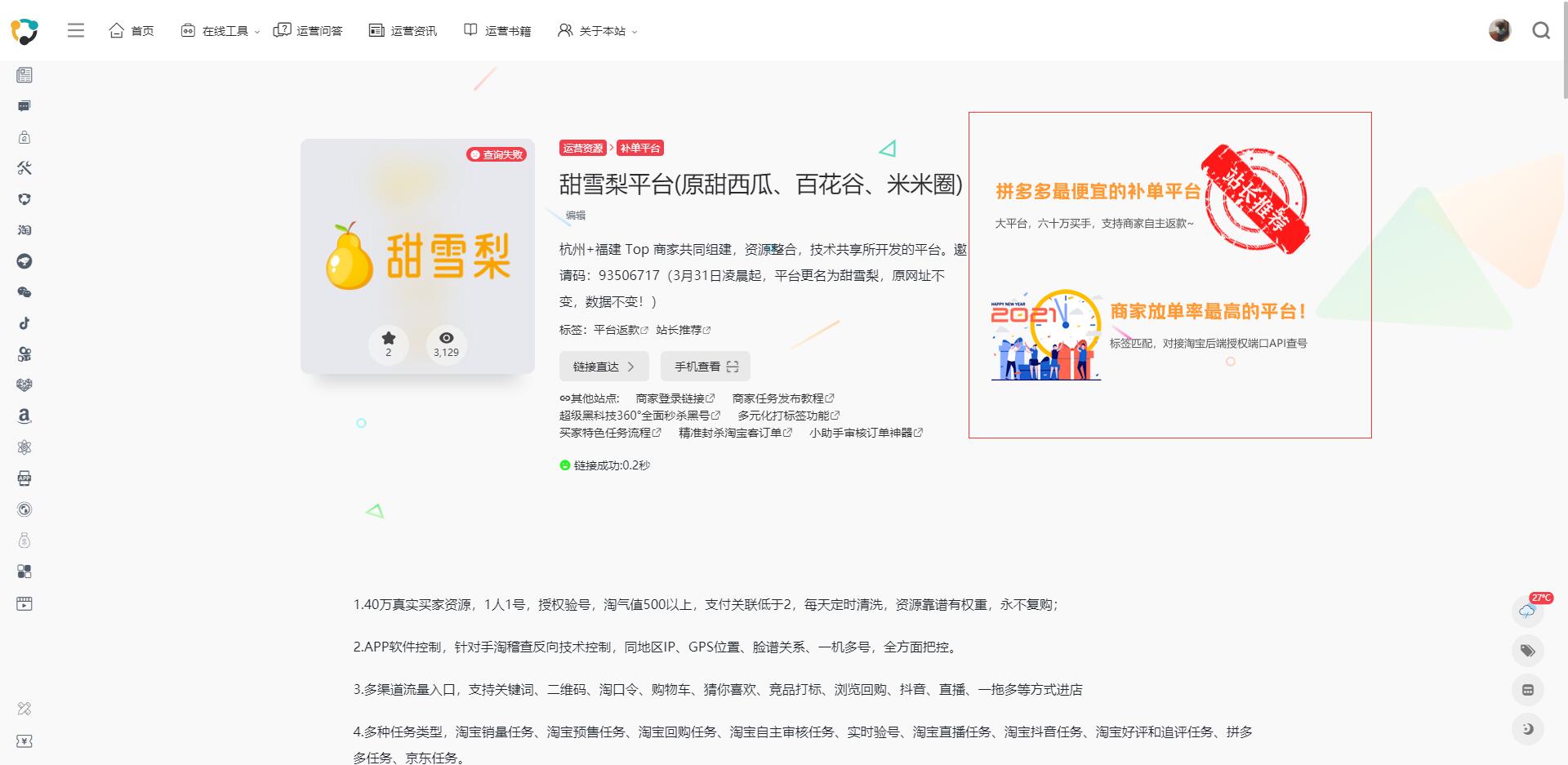Open the site logo home link
Image resolution: width=1568 pixels, height=765 pixels.
point(24,31)
